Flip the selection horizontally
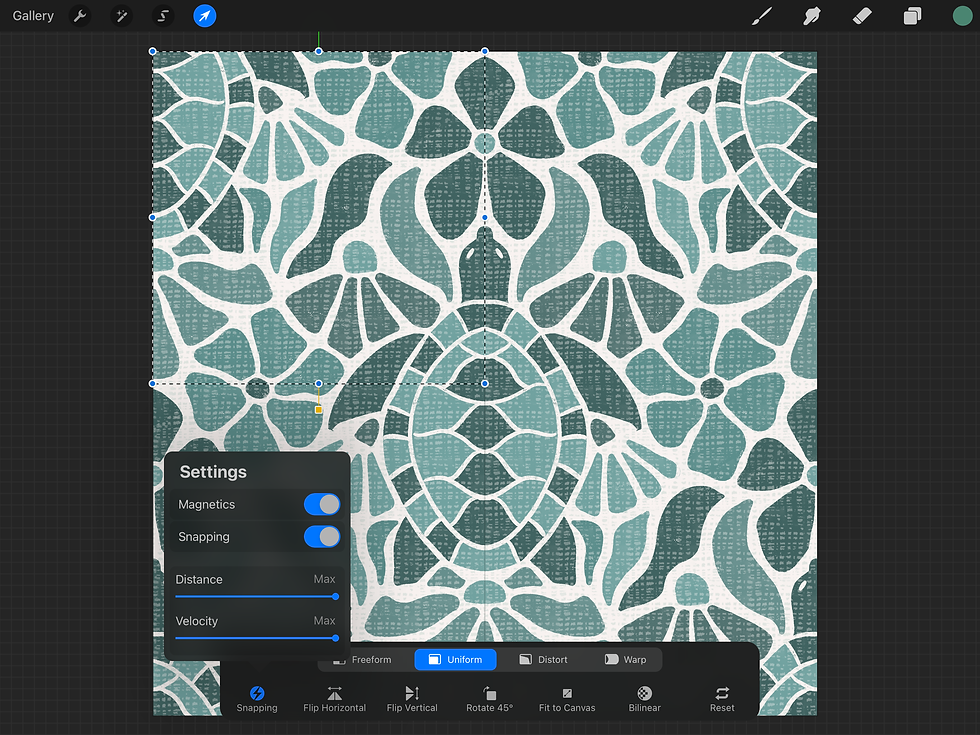Viewport: 980px width, 735px height. click(334, 697)
